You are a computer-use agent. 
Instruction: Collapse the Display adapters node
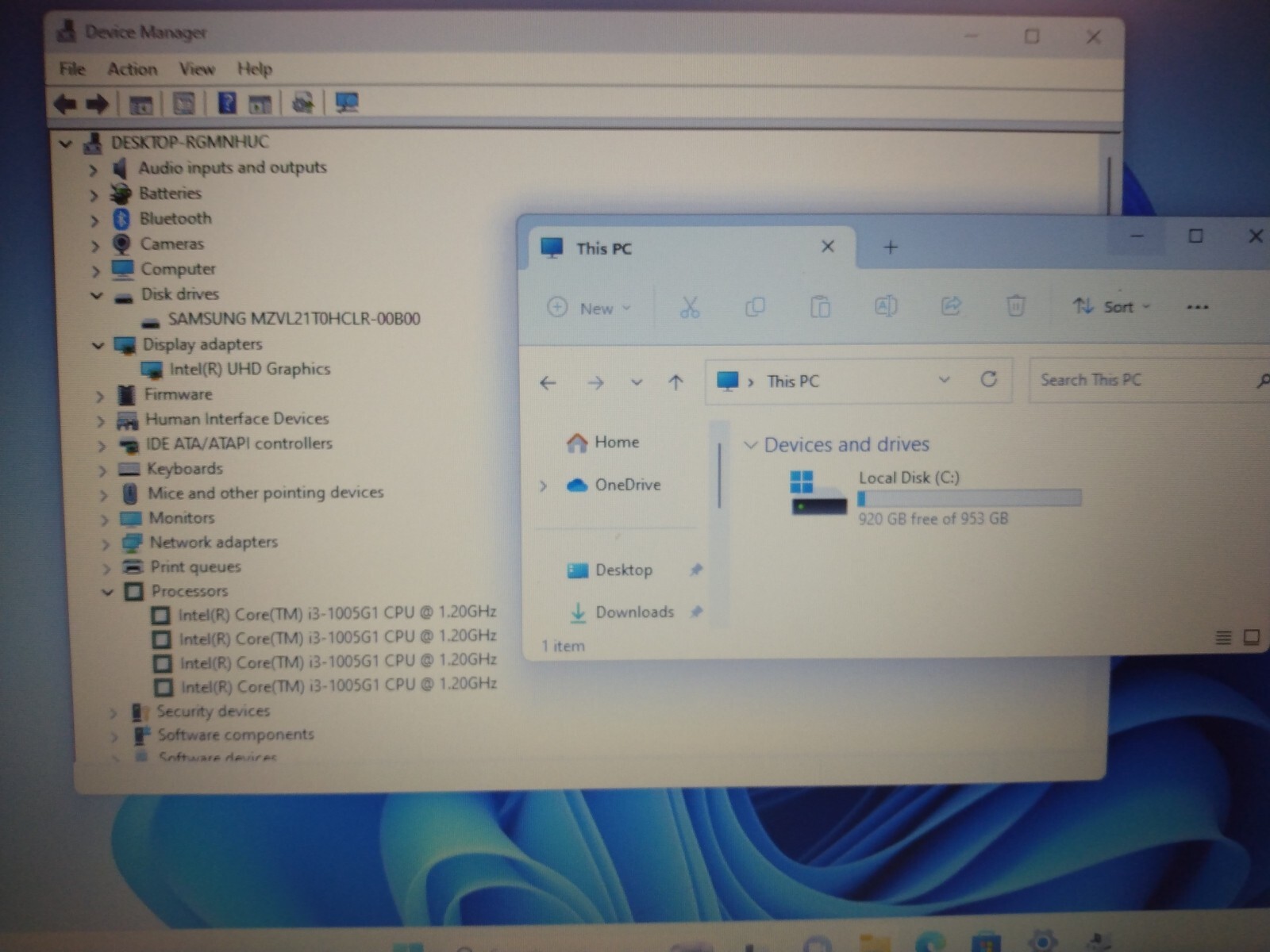pos(98,345)
